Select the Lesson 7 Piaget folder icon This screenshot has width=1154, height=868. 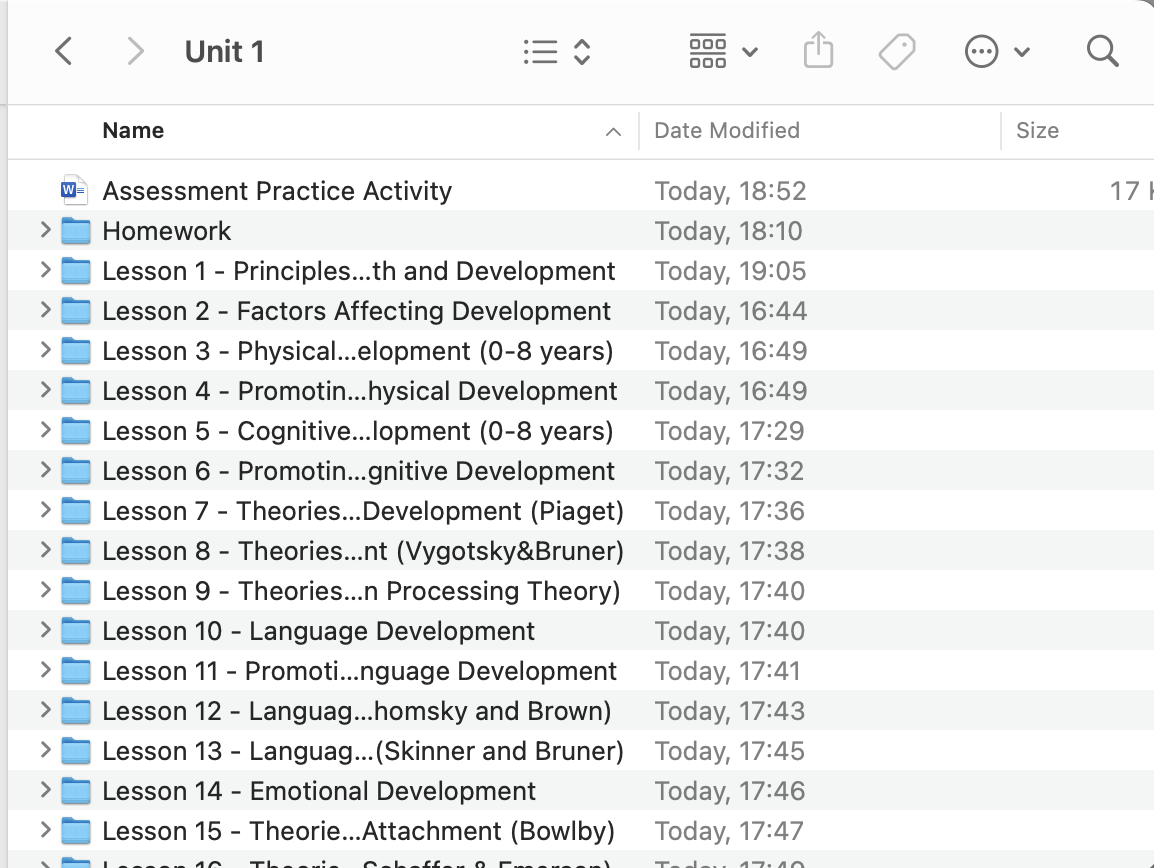pyautogui.click(x=75, y=511)
